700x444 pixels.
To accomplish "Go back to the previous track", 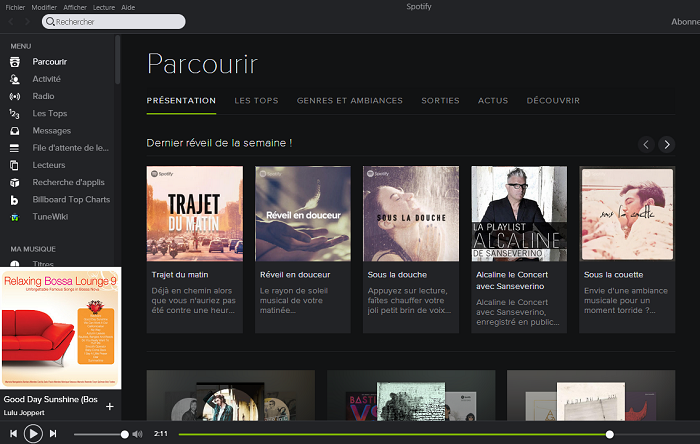I will tap(12, 434).
